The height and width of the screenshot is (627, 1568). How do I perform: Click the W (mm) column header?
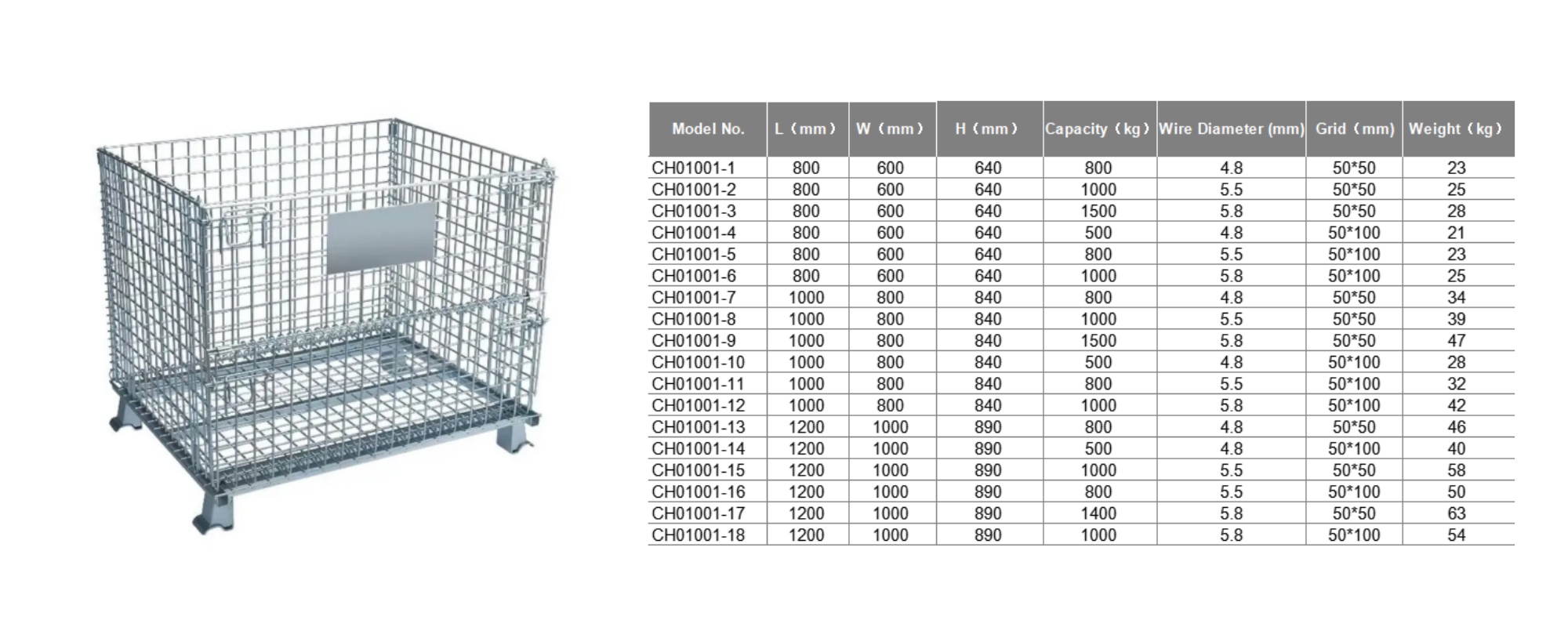[x=891, y=129]
